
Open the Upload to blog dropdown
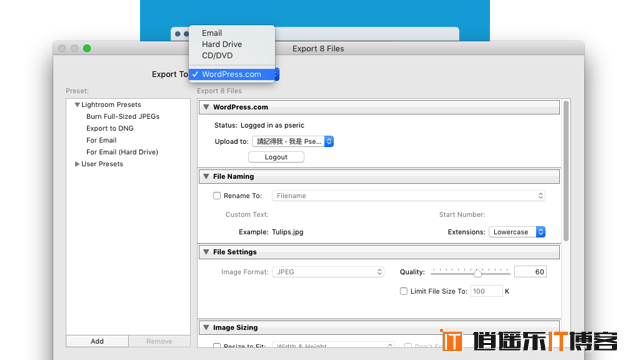coord(293,141)
